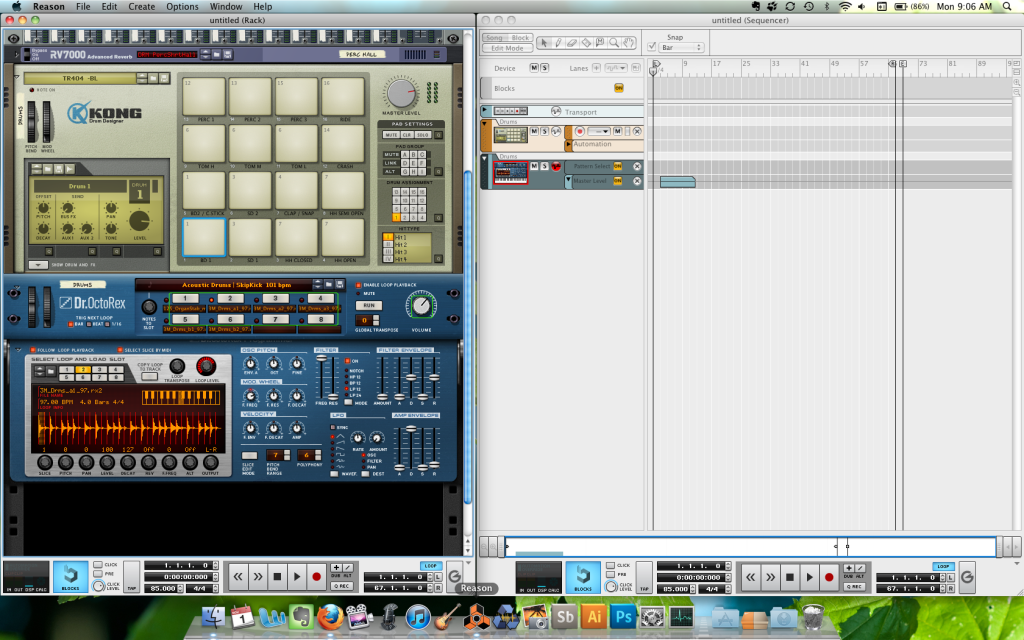Image resolution: width=1024 pixels, height=640 pixels.
Task: Toggle Loop button in Rack transport
Action: pyautogui.click(x=430, y=566)
